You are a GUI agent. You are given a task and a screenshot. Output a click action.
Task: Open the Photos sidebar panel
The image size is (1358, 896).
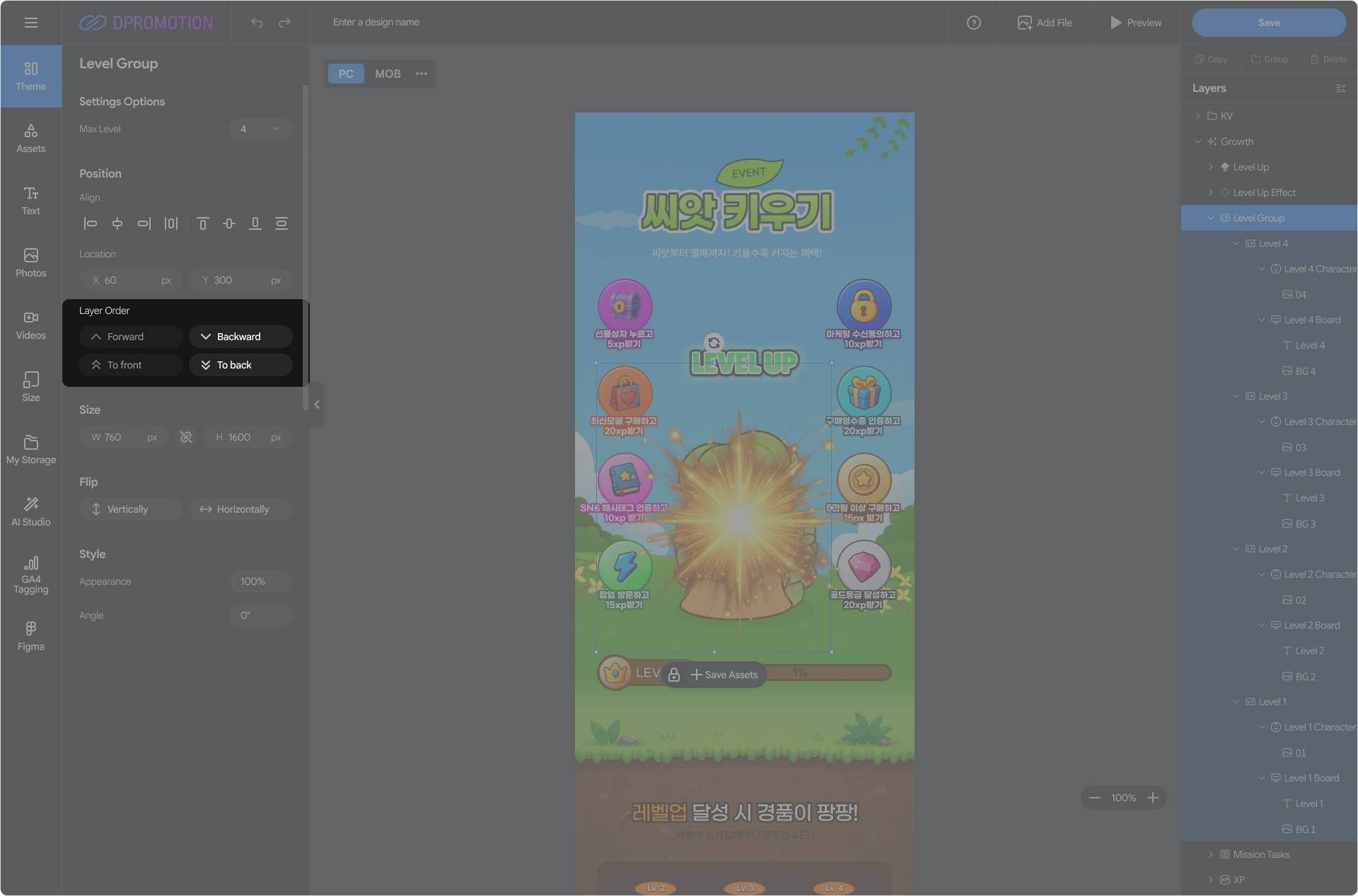[31, 263]
